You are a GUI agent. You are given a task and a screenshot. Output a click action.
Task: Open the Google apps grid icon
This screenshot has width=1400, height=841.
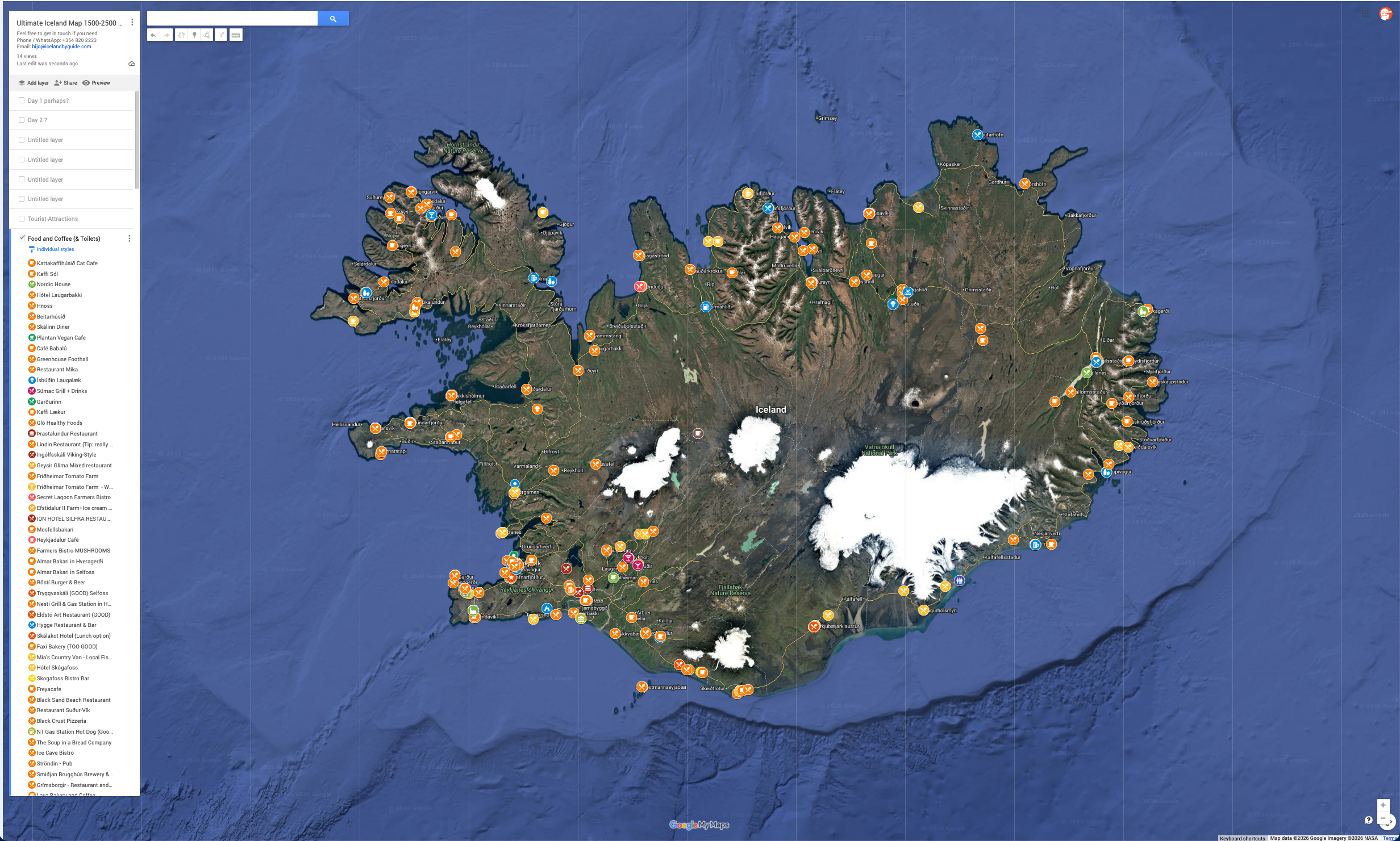pos(1365,14)
